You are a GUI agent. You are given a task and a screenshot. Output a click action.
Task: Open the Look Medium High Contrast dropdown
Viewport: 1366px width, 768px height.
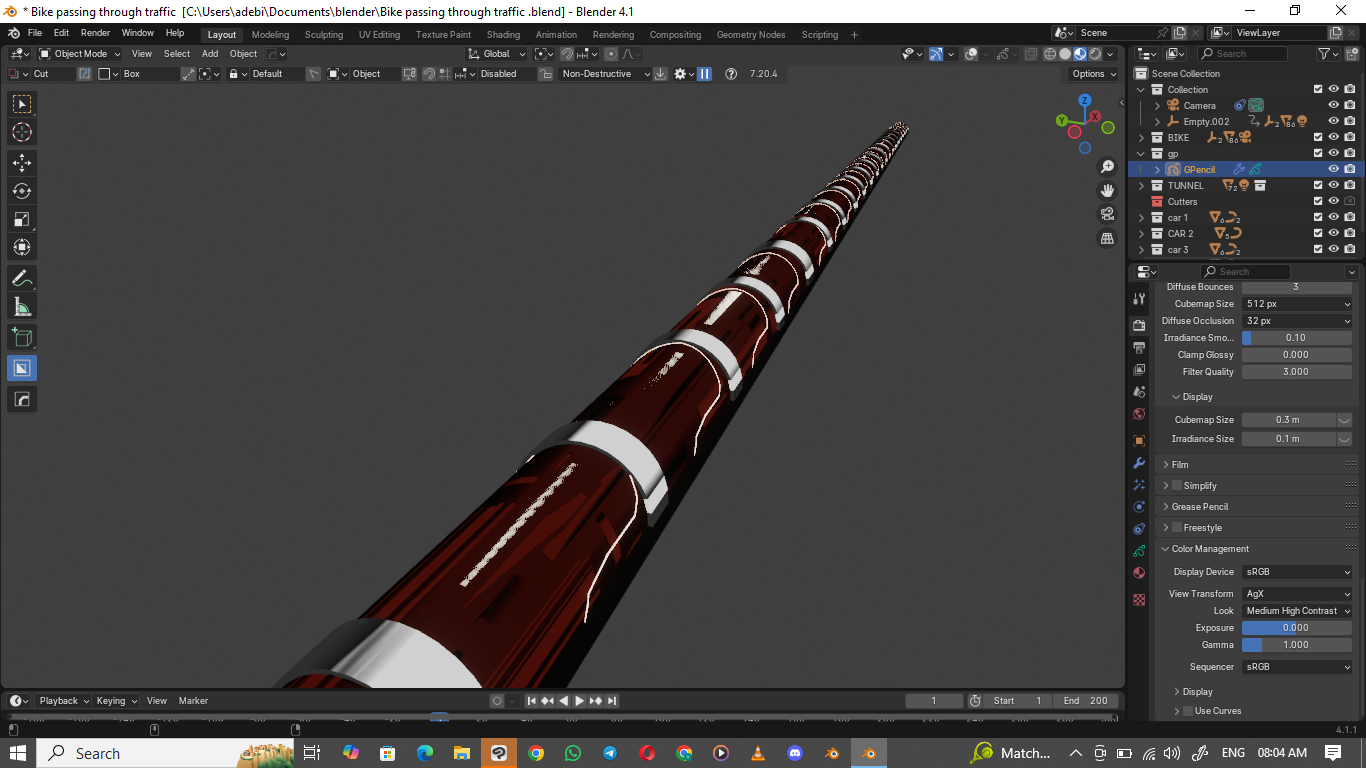pos(1297,610)
